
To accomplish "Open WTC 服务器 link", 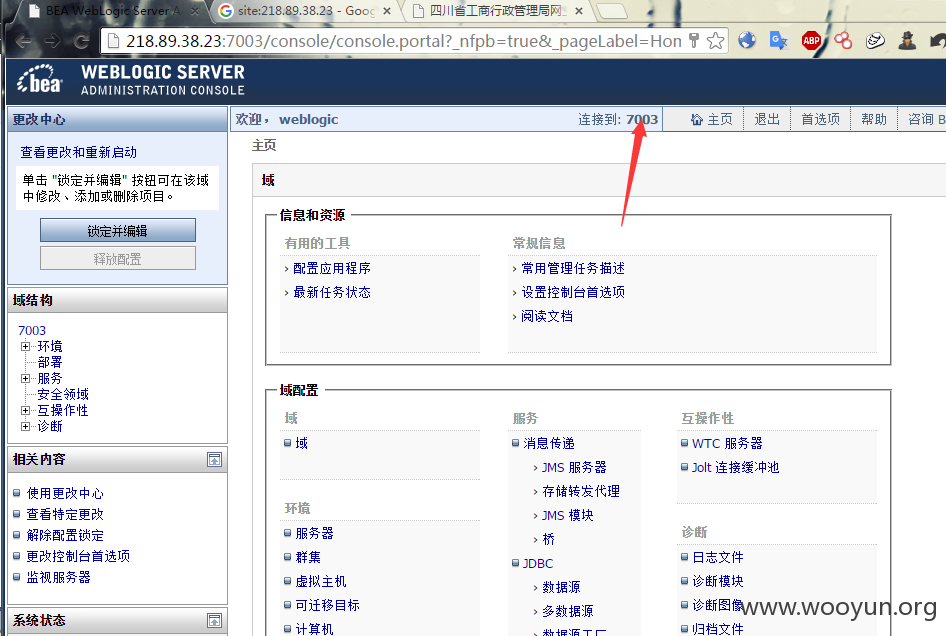I will (727, 444).
